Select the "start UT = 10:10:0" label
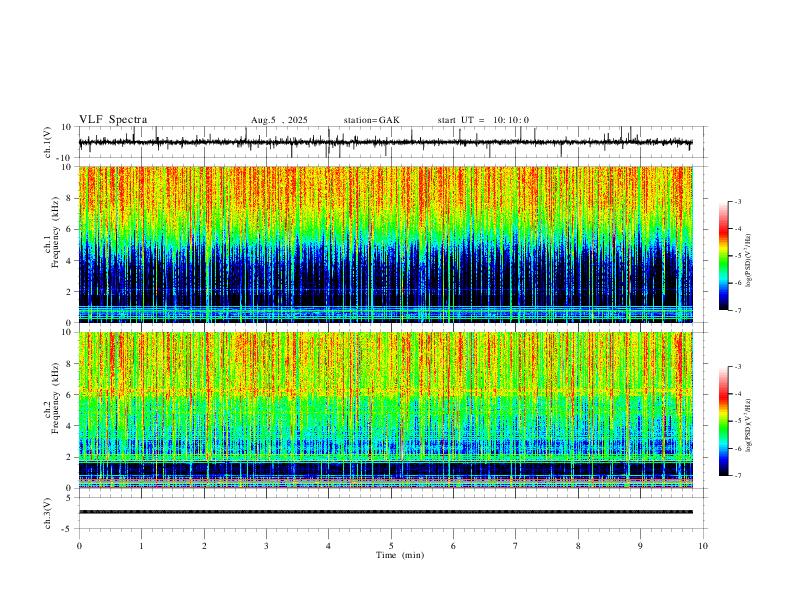This screenshot has width=792, height=612. click(x=483, y=120)
